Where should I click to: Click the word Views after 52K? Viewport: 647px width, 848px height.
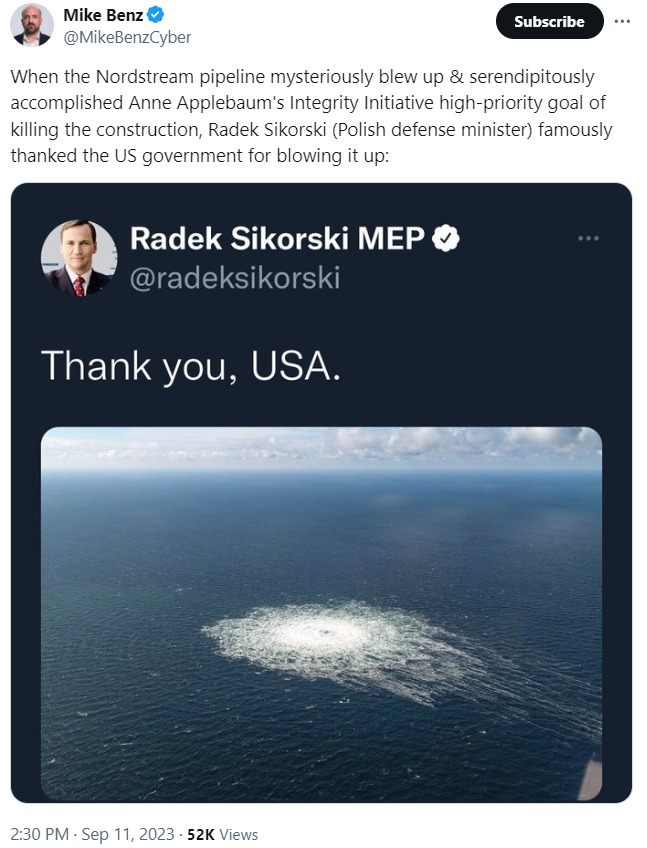click(238, 834)
